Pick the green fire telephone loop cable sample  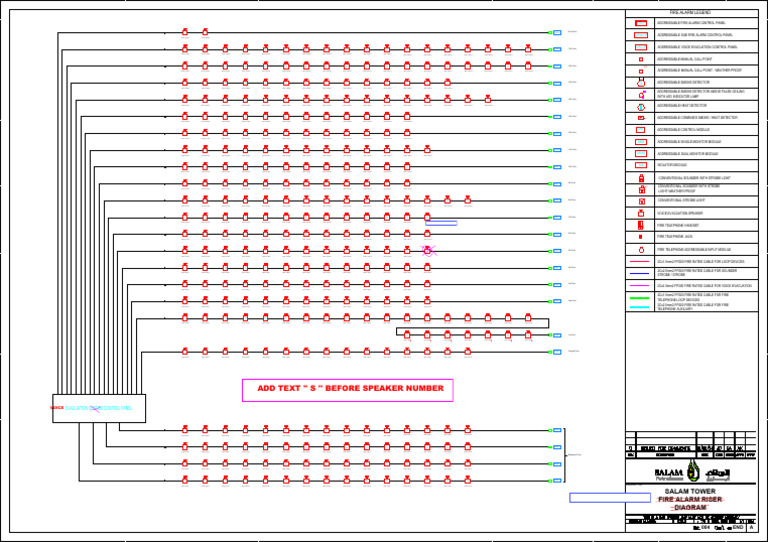[x=640, y=298]
